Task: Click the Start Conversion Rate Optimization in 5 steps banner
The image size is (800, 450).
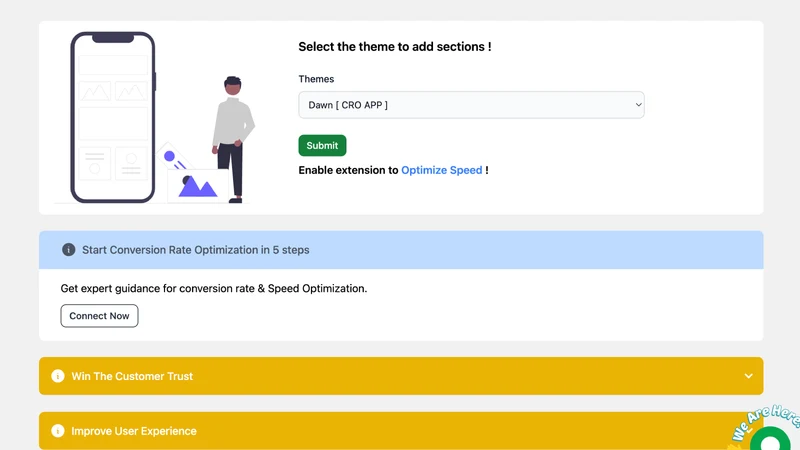Action: [401, 250]
